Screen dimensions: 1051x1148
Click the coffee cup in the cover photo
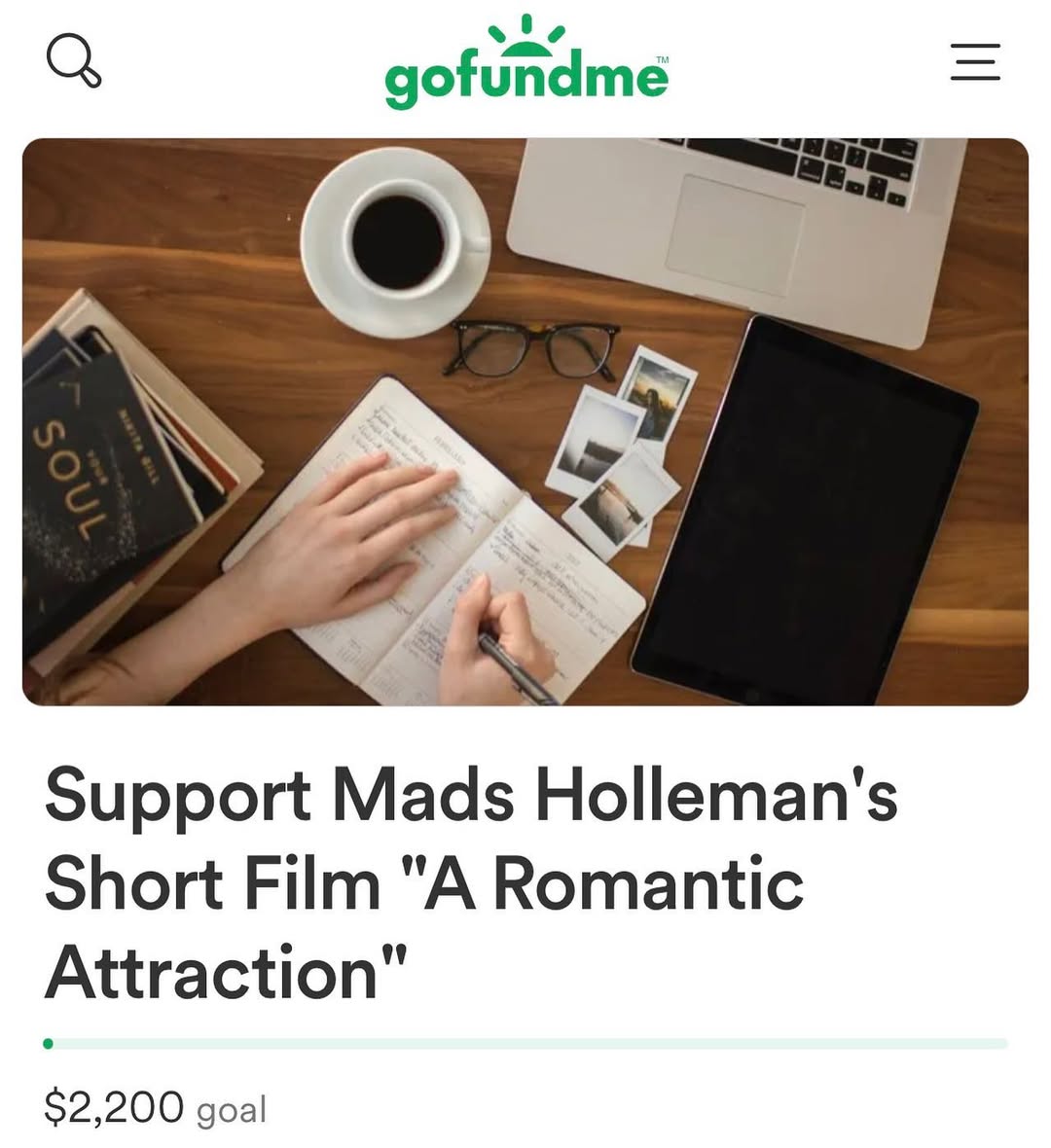pyautogui.click(x=396, y=243)
